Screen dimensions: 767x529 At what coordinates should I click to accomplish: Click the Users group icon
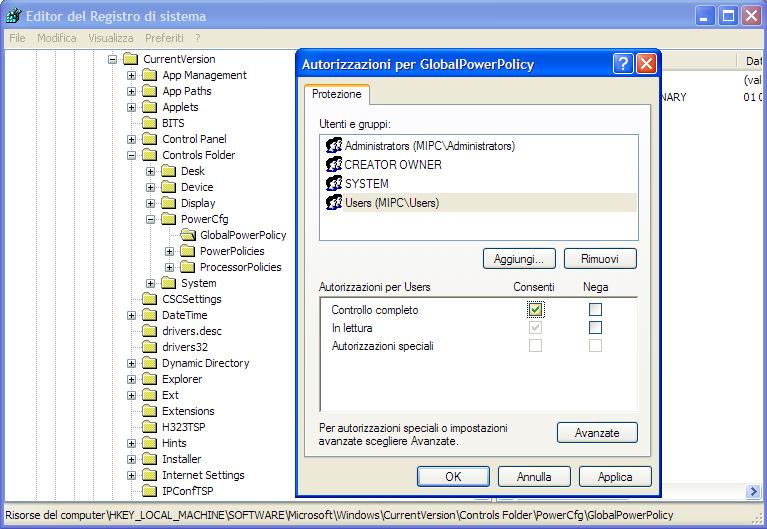click(x=334, y=203)
